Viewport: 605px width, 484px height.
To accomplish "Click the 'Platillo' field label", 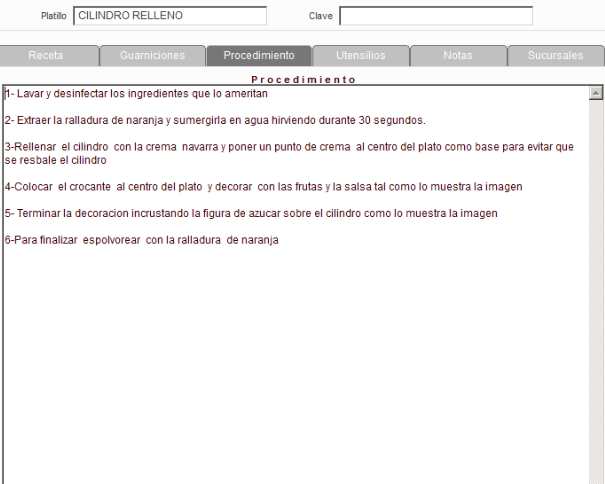I will click(x=53, y=17).
